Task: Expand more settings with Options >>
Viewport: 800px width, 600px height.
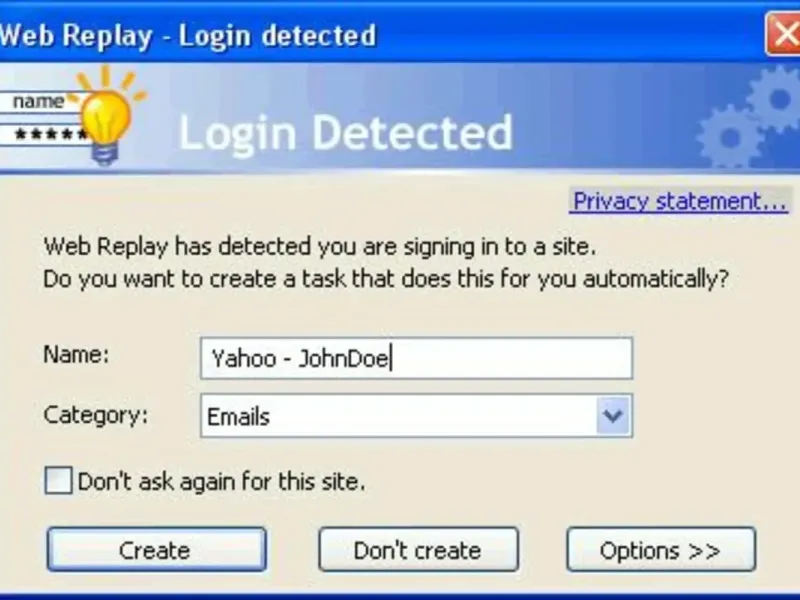Action: pyautogui.click(x=661, y=550)
